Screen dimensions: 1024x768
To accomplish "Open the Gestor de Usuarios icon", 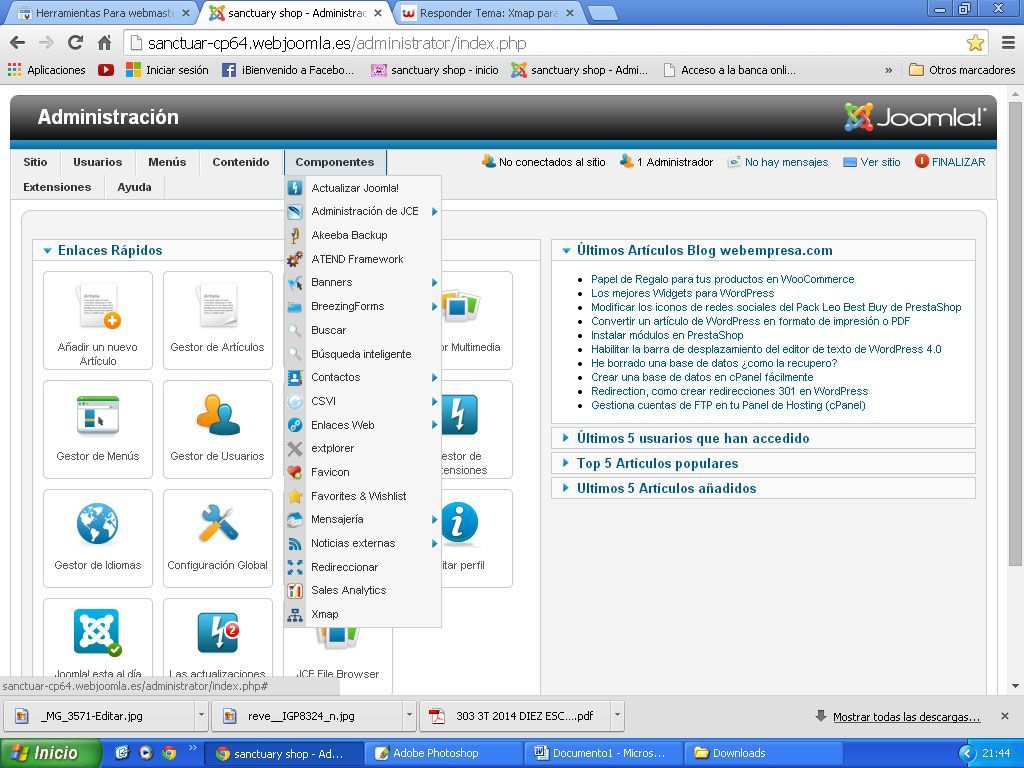I will 217,429.
